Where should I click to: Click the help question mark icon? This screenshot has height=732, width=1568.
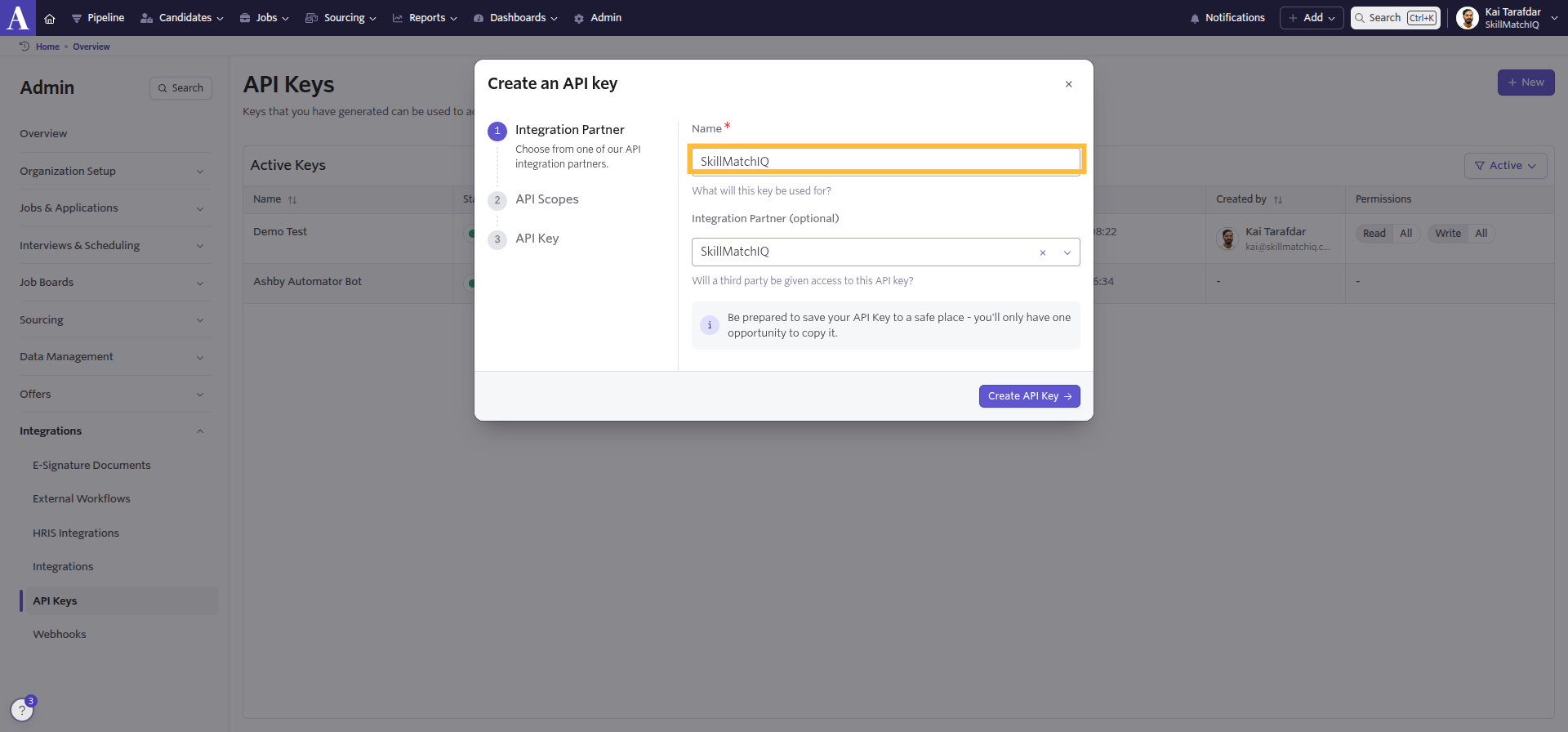click(x=22, y=710)
